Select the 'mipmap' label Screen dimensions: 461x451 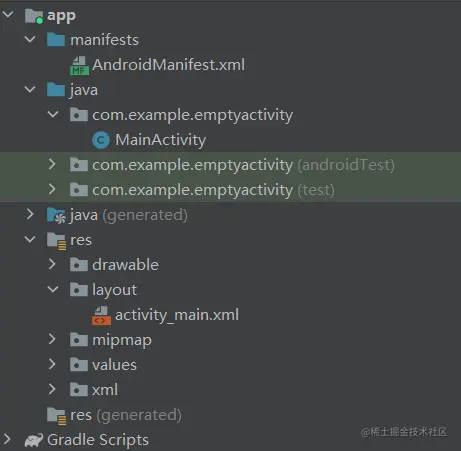pos(122,340)
